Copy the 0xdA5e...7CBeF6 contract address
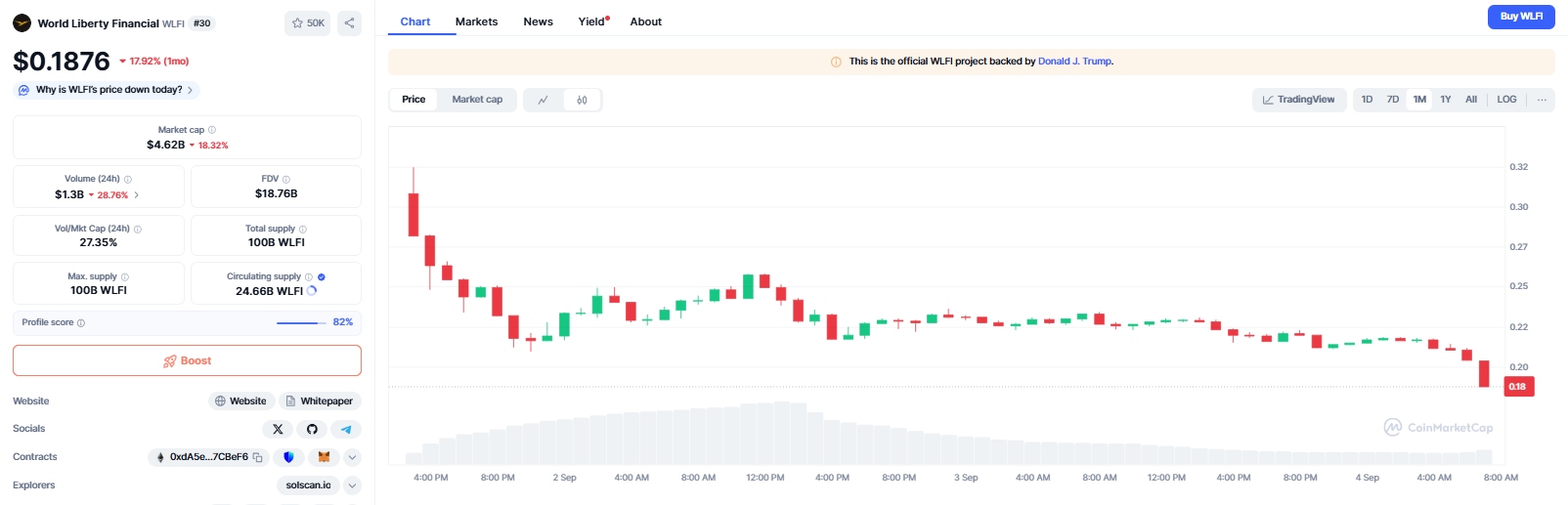This screenshot has width=1568, height=505. tap(258, 457)
